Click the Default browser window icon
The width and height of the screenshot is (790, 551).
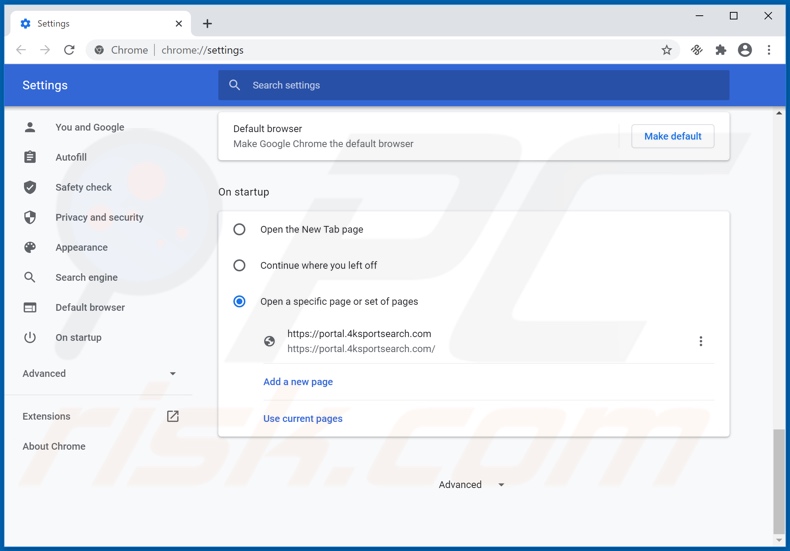coord(30,307)
